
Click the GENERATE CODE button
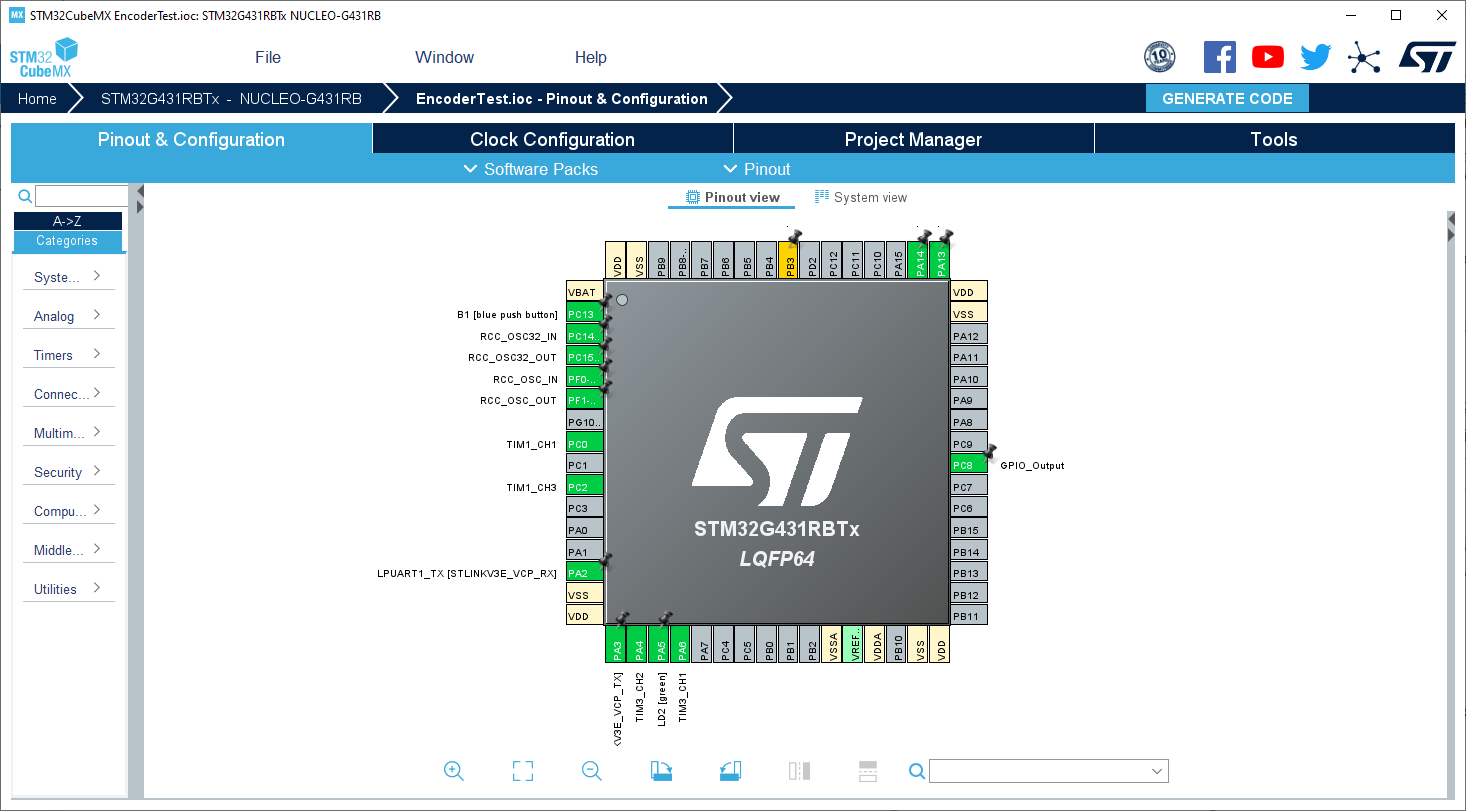[1227, 98]
